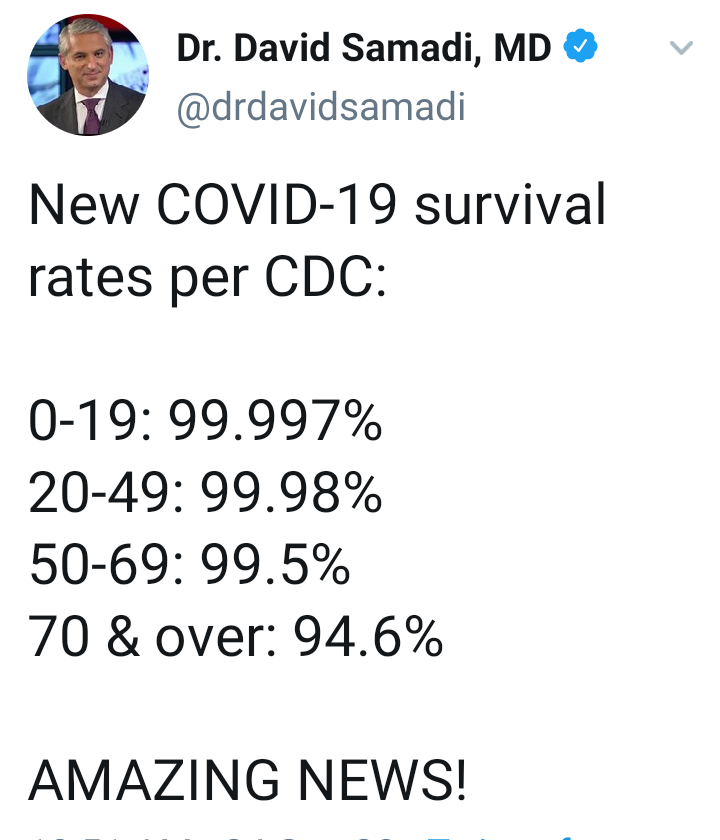Open the @drdavidsamadi handle link
The width and height of the screenshot is (720, 840).
321,107
